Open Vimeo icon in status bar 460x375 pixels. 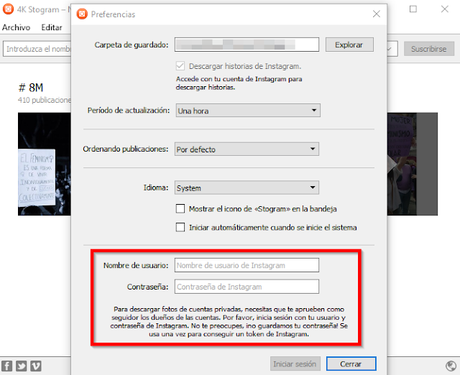click(x=36, y=366)
